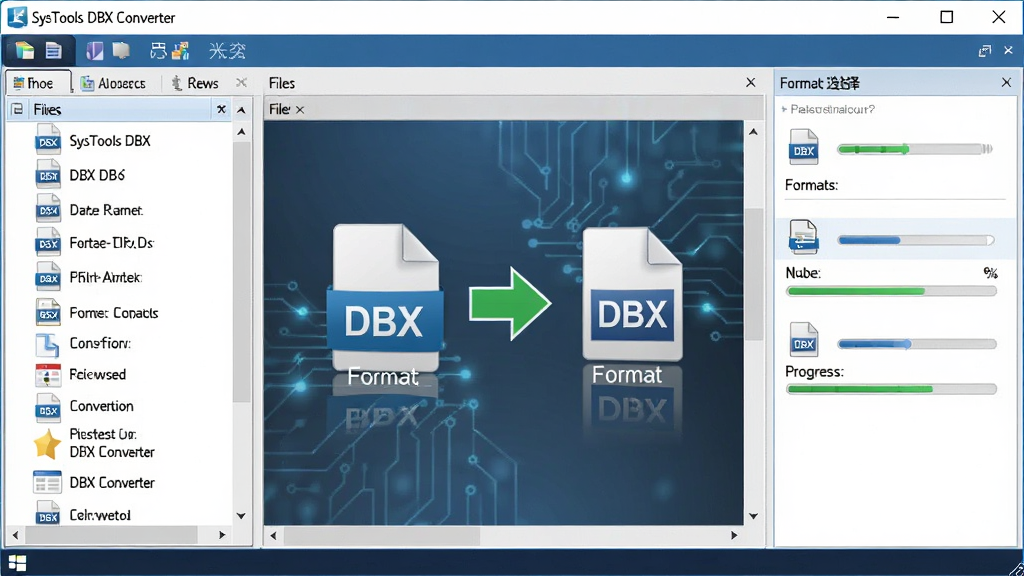This screenshot has height=576, width=1024.
Task: Select the Date Ramet DBX icon
Action: (48, 209)
